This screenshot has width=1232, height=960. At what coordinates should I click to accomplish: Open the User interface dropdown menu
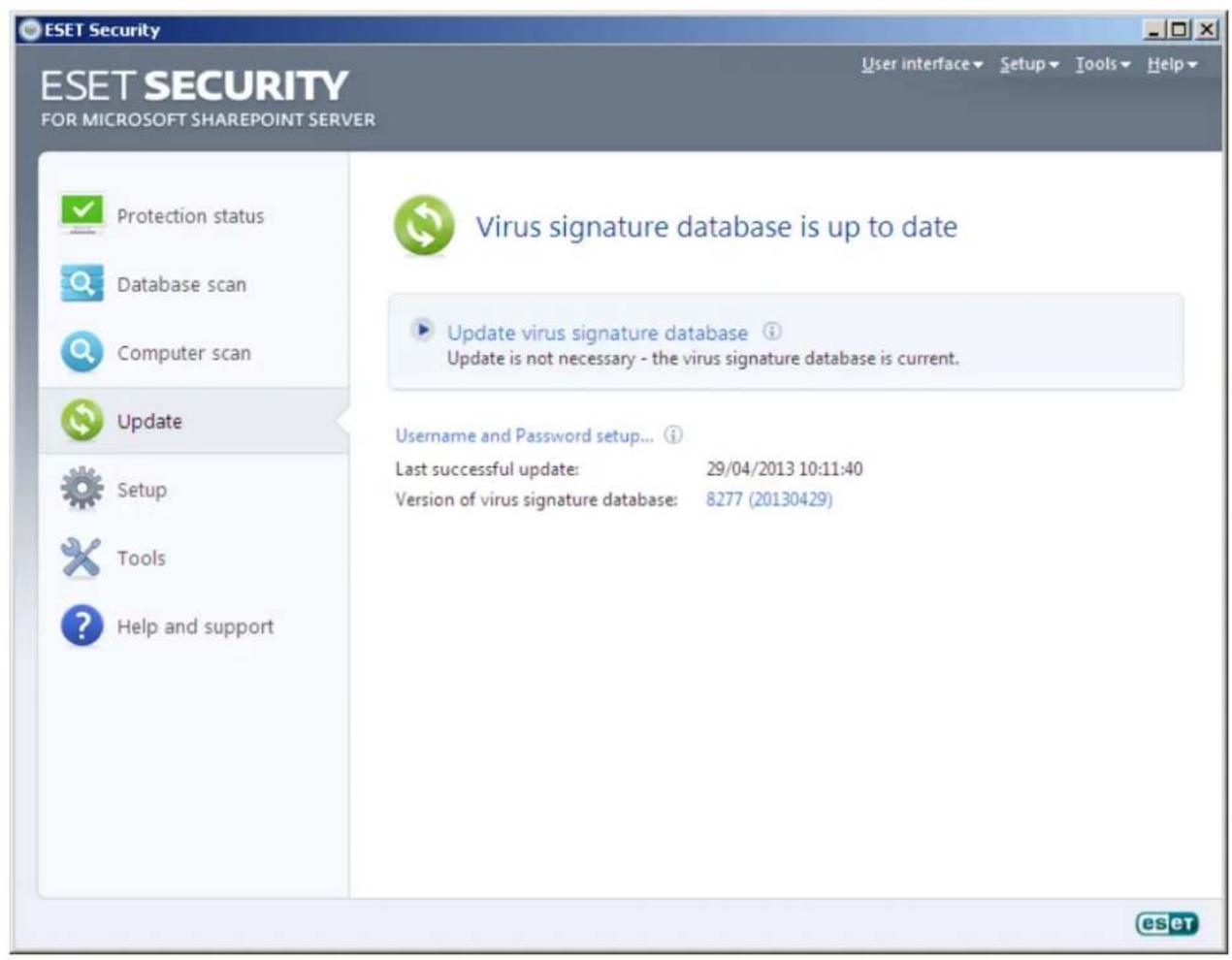point(922,64)
